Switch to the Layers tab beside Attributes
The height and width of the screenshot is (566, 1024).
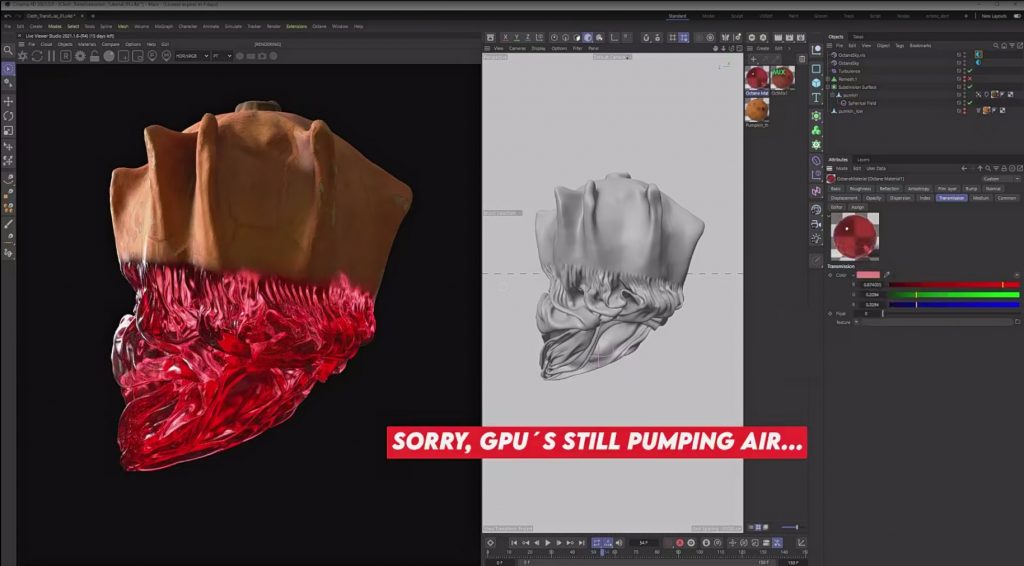(x=863, y=159)
